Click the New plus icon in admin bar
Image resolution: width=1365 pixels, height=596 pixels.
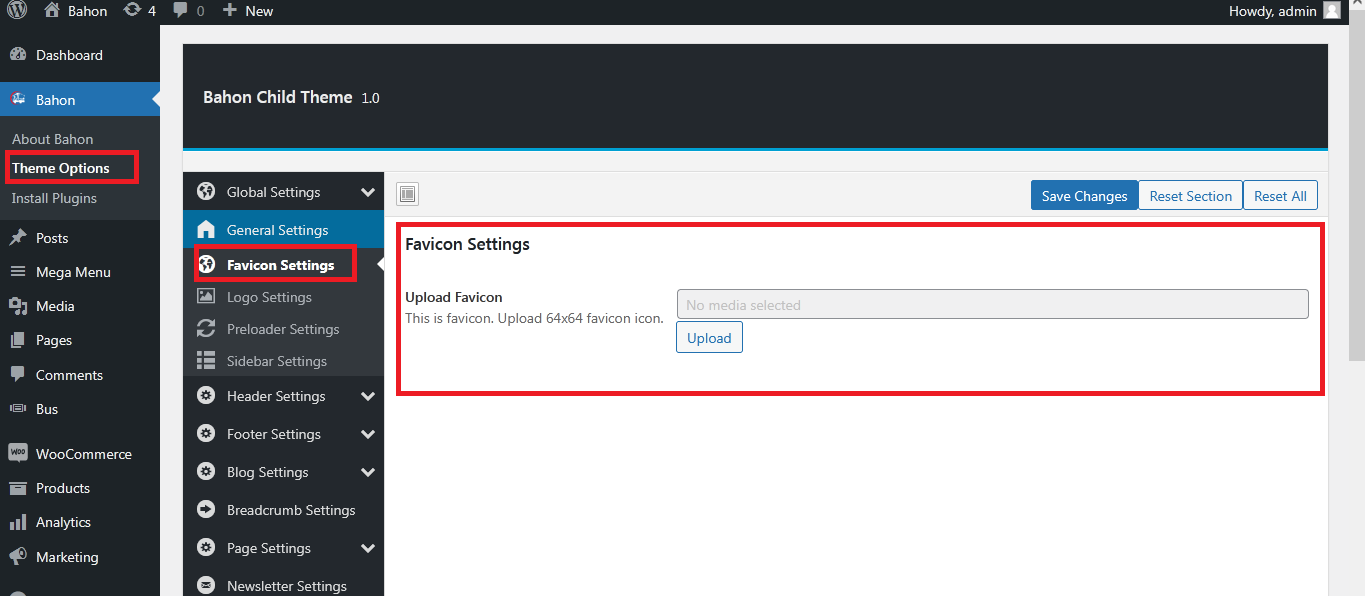click(230, 10)
